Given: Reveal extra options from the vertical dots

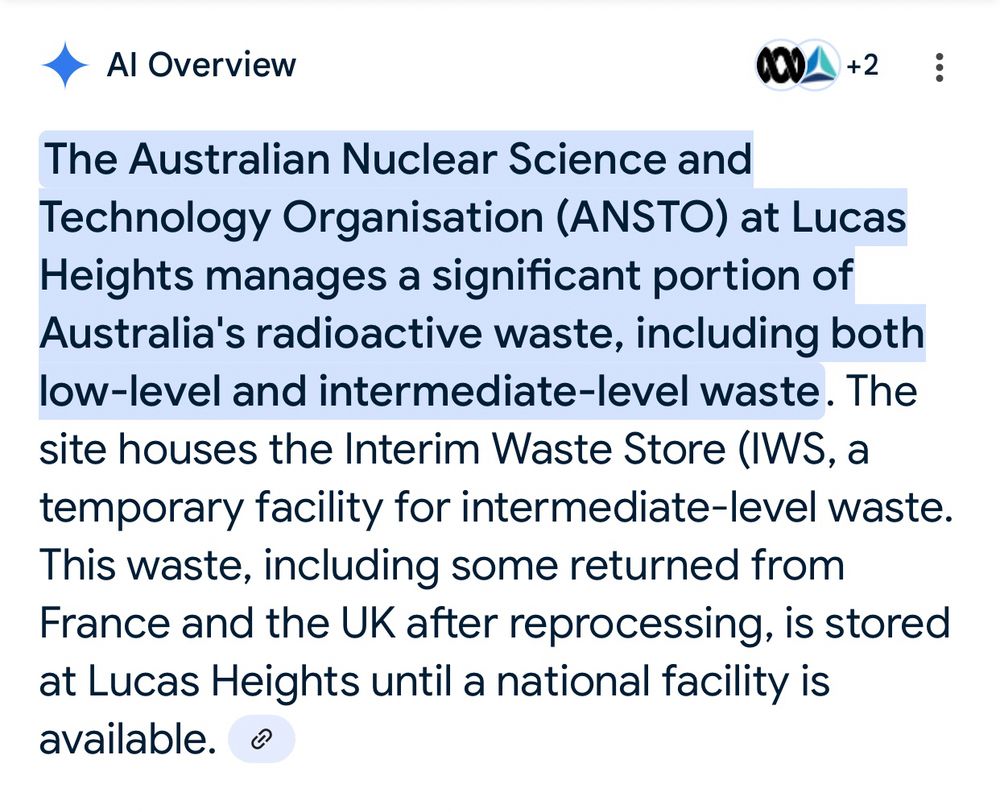Looking at the screenshot, I should tap(938, 65).
